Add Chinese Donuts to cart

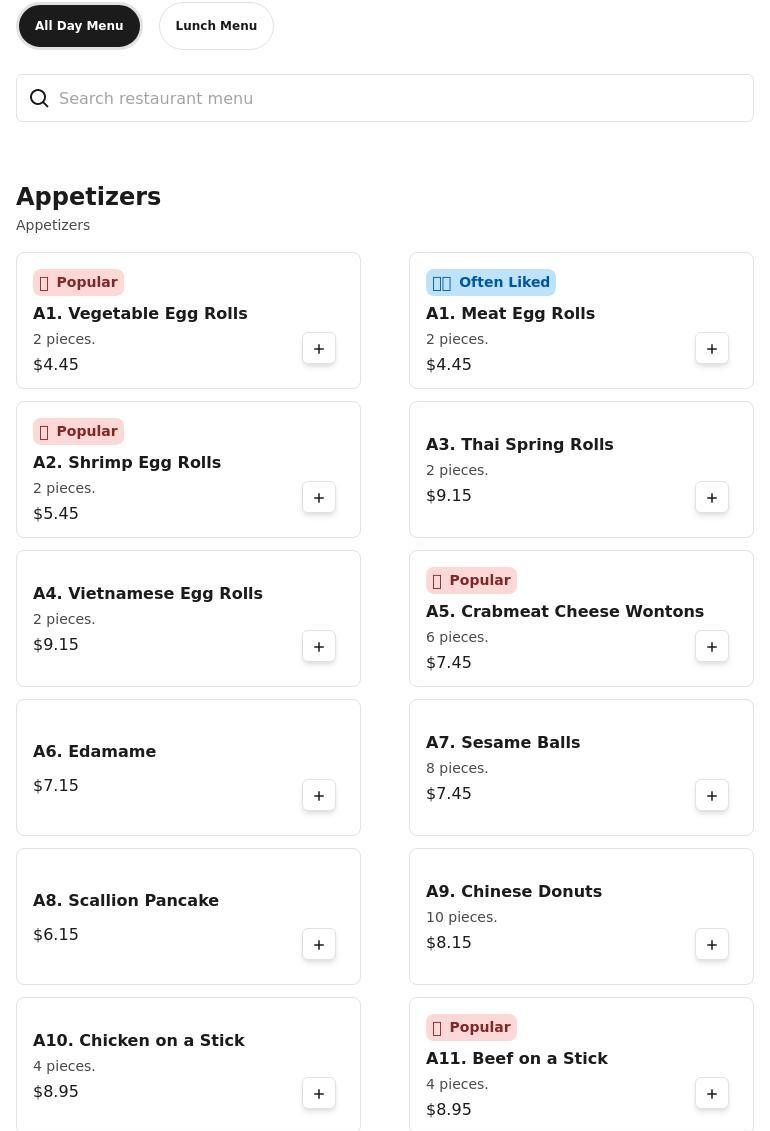pyautogui.click(x=712, y=945)
